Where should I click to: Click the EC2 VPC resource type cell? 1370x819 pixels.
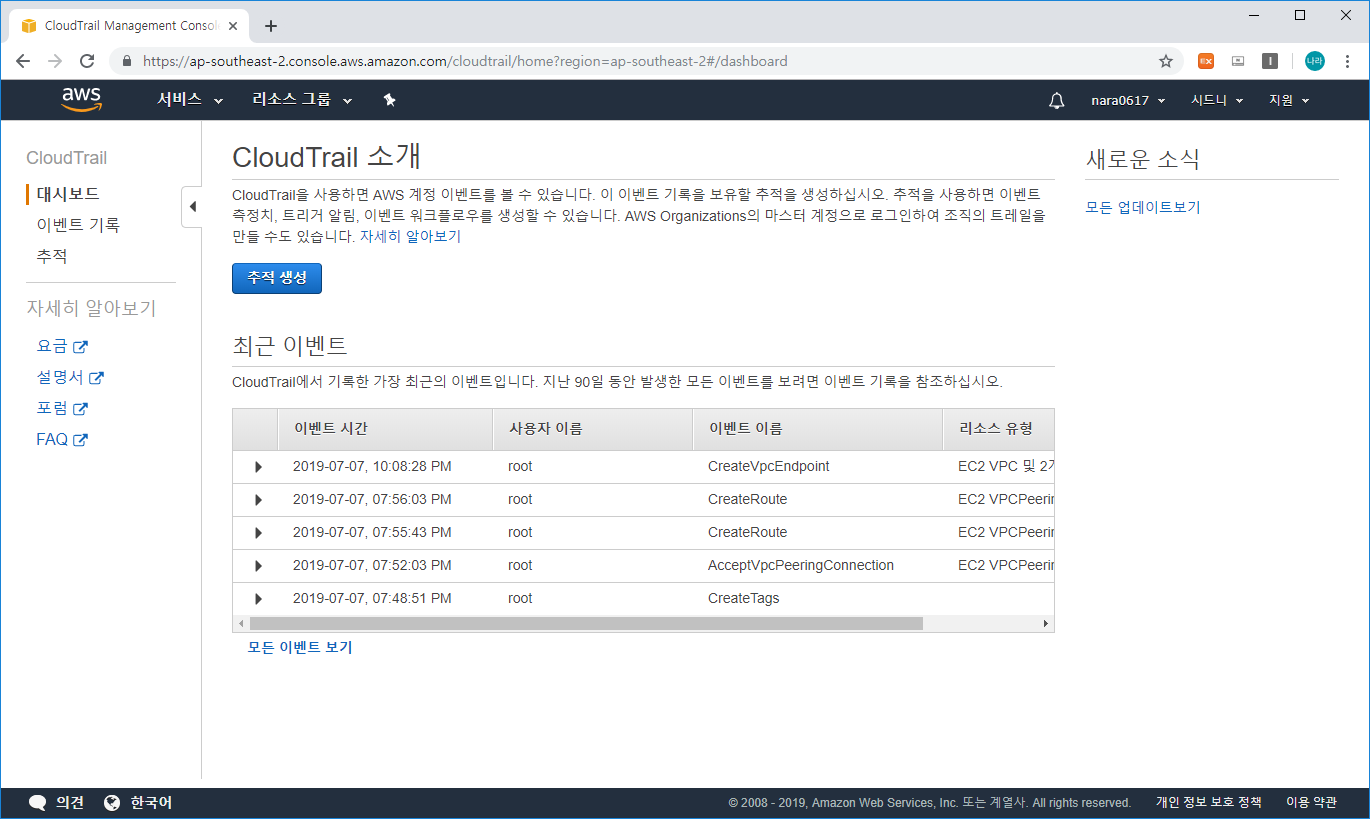[x=1005, y=466]
